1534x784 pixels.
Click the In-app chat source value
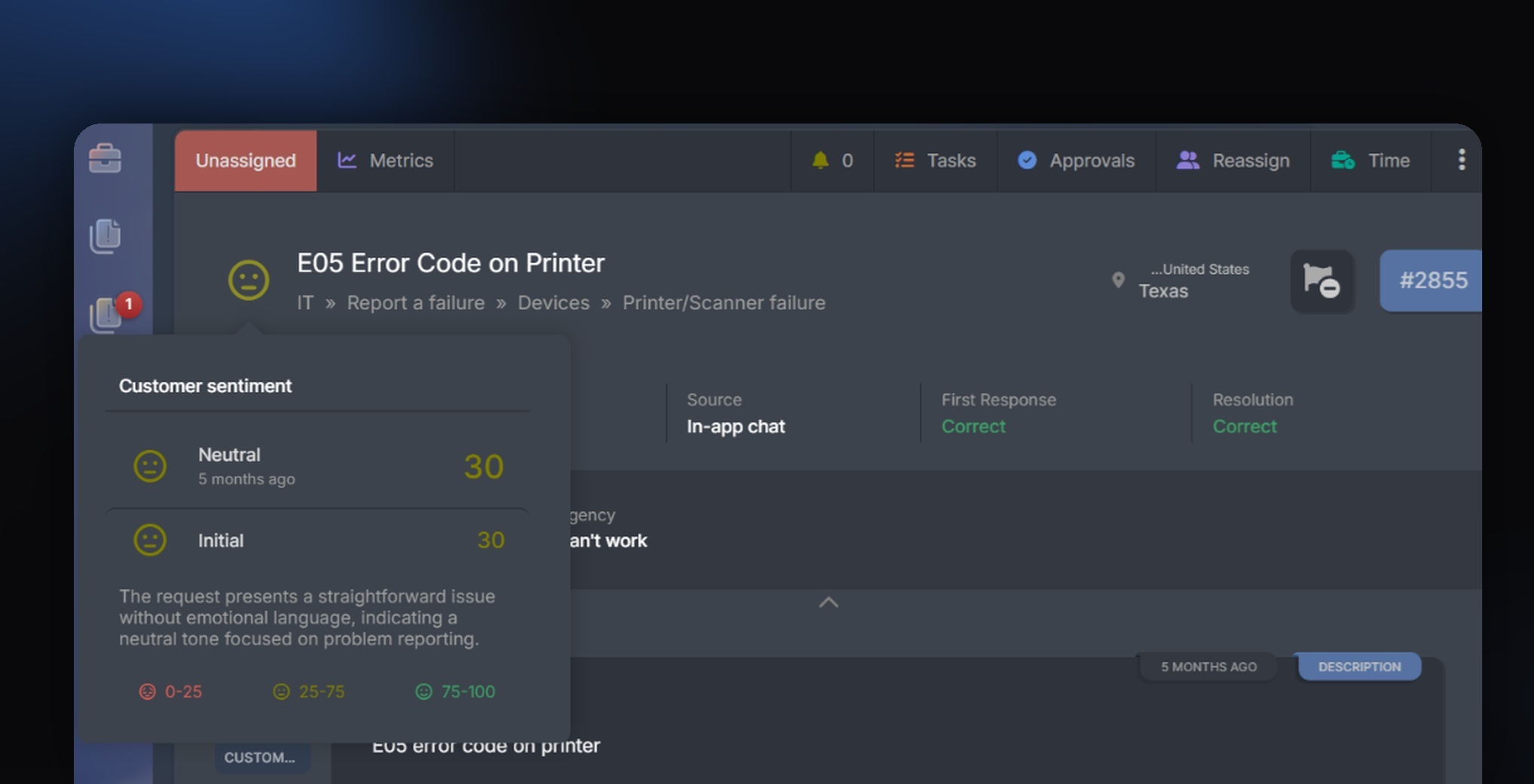736,426
